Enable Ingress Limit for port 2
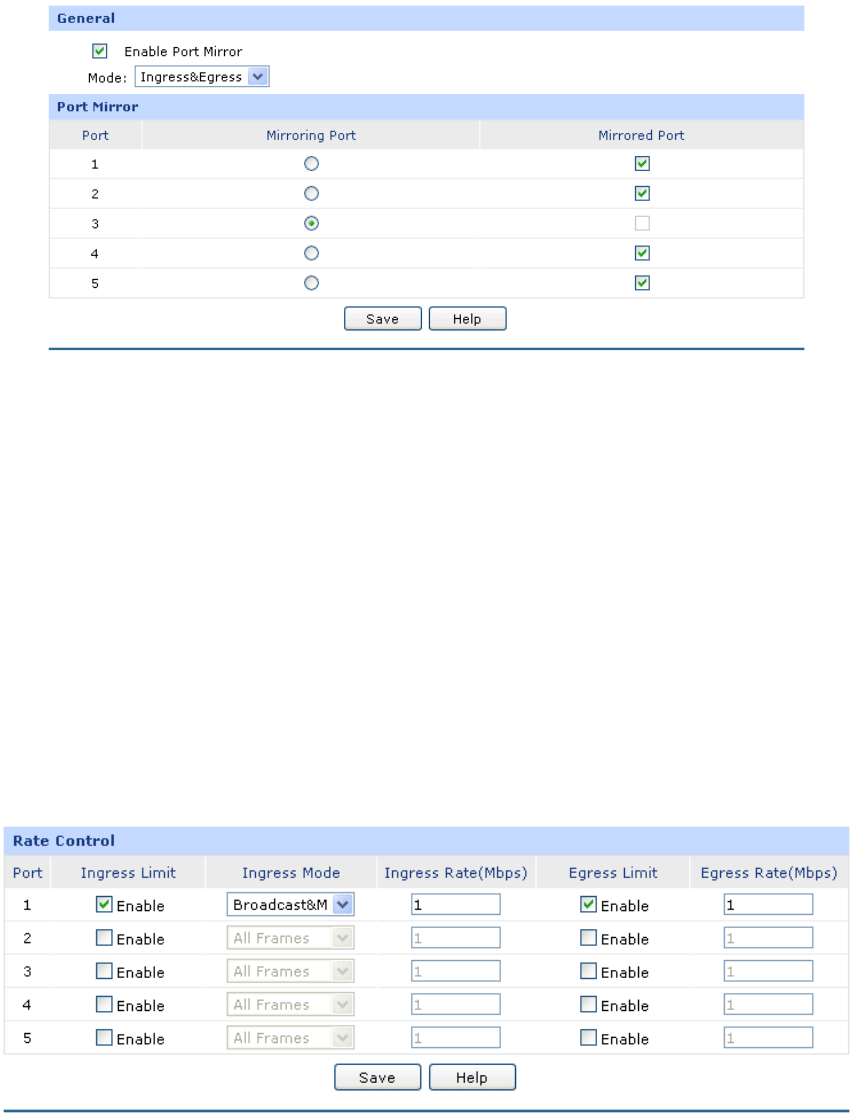852x1115 pixels. (x=104, y=938)
